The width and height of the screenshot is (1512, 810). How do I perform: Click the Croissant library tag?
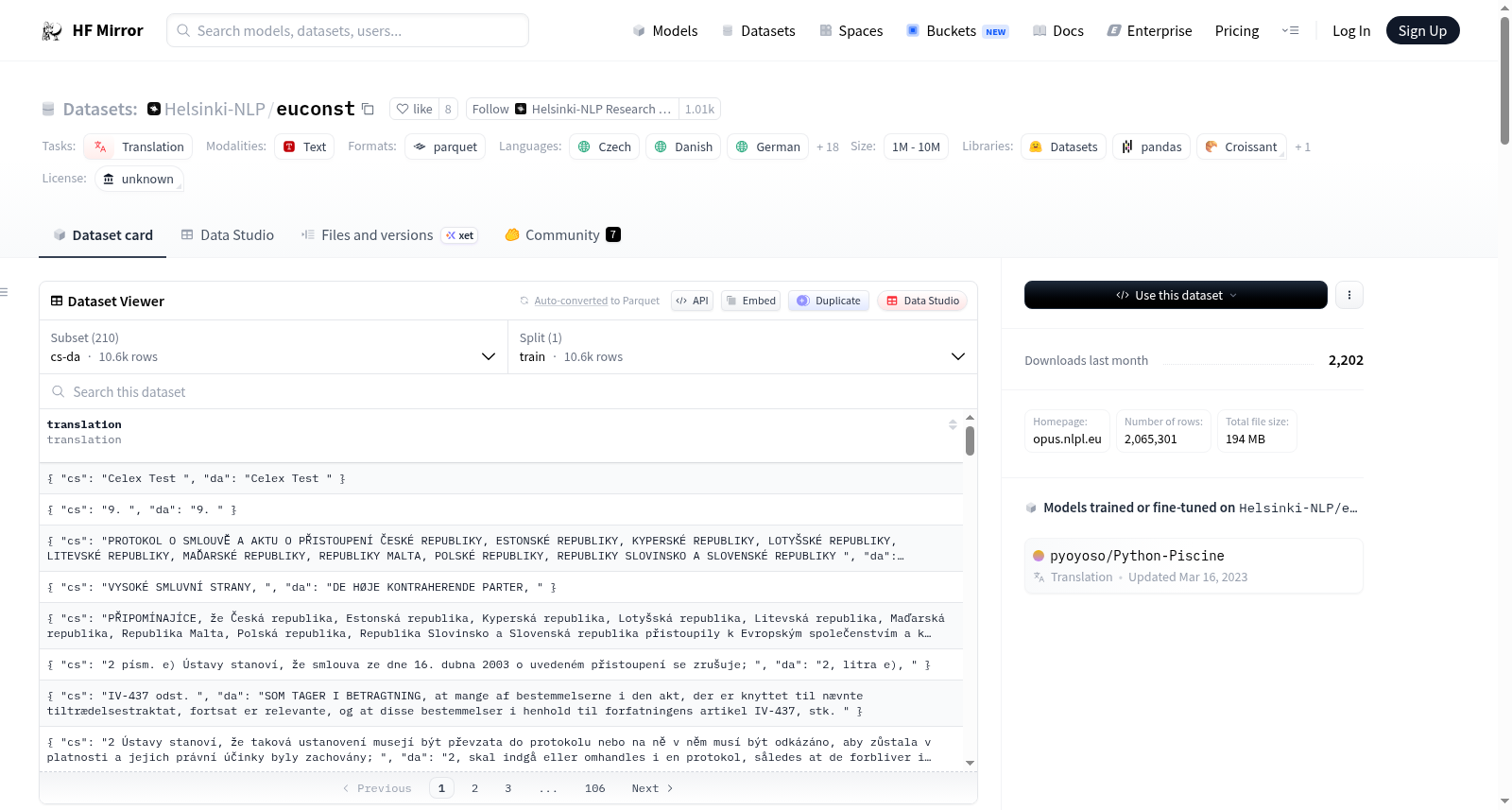click(1241, 146)
